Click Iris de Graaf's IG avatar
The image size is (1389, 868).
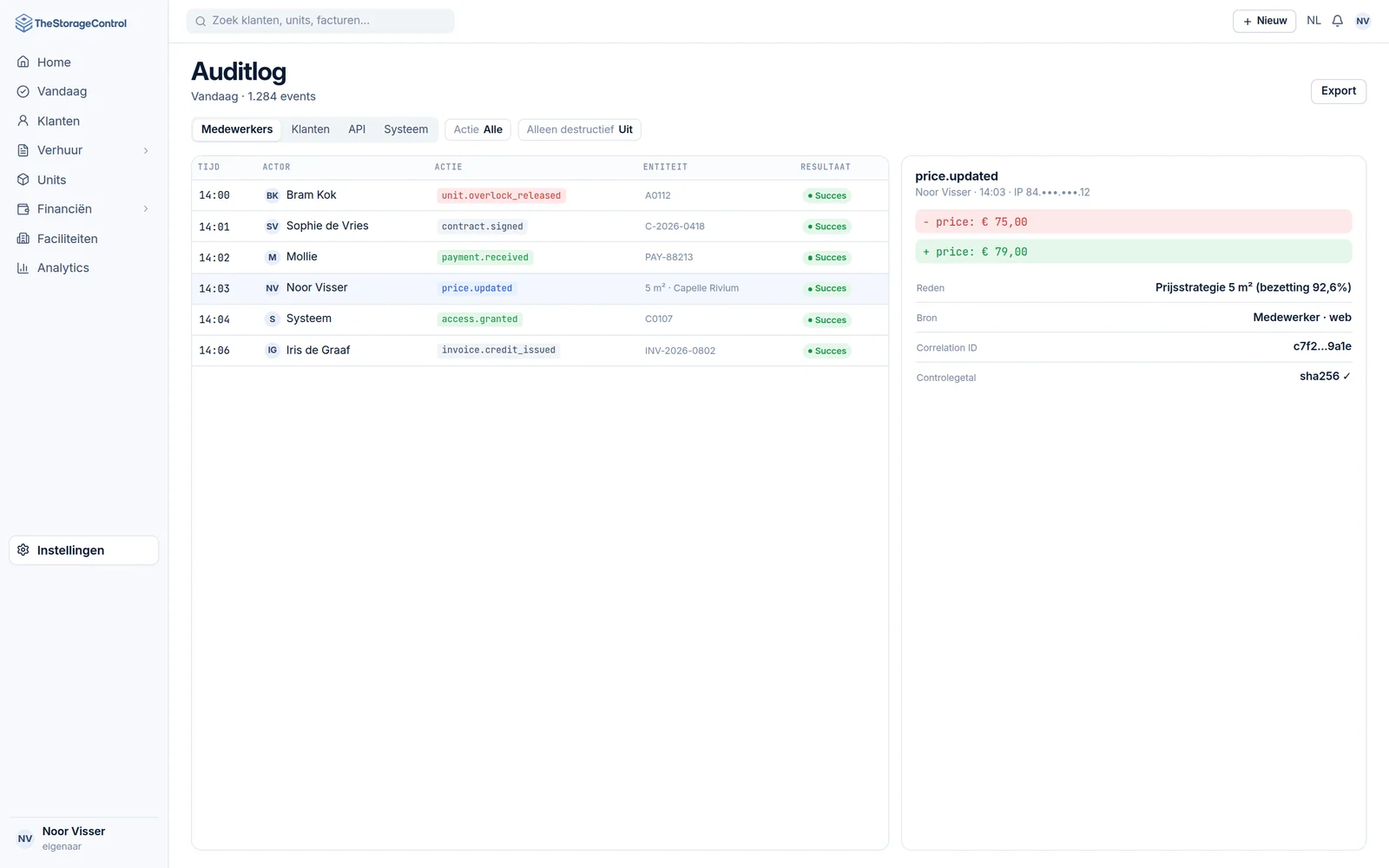(273, 351)
